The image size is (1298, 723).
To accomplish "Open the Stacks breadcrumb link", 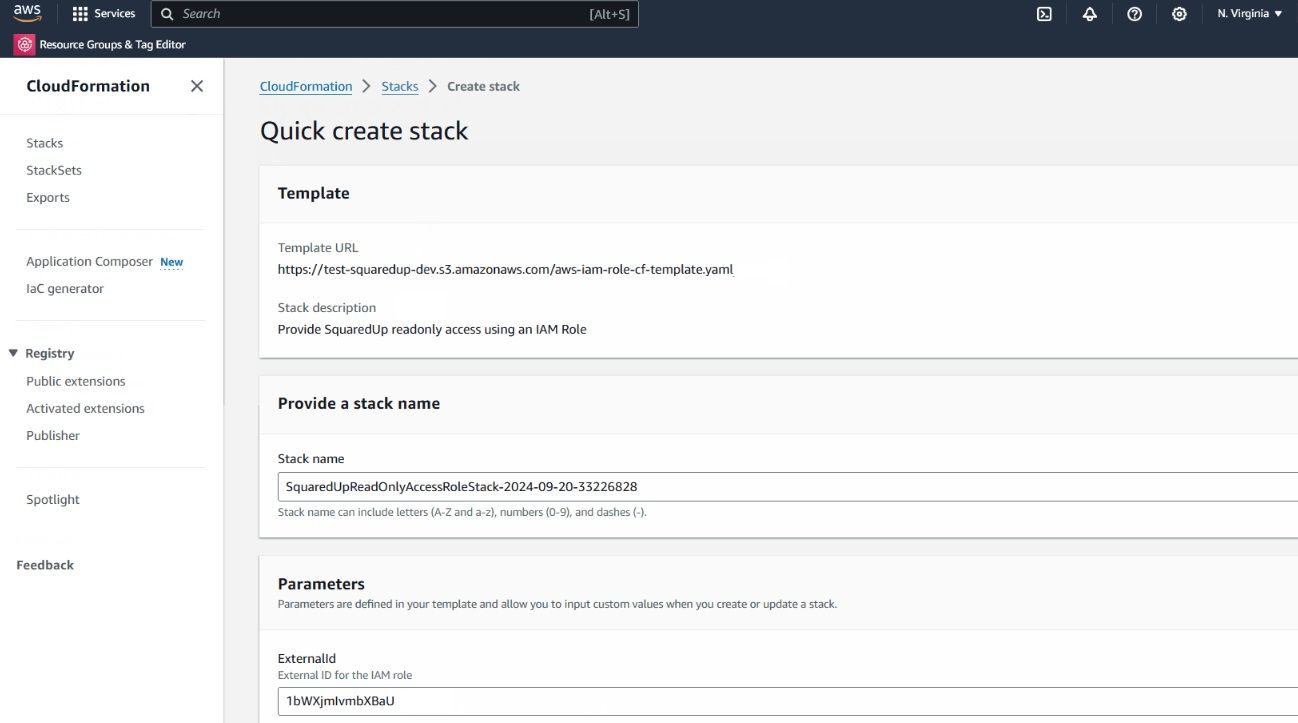I will (x=399, y=86).
